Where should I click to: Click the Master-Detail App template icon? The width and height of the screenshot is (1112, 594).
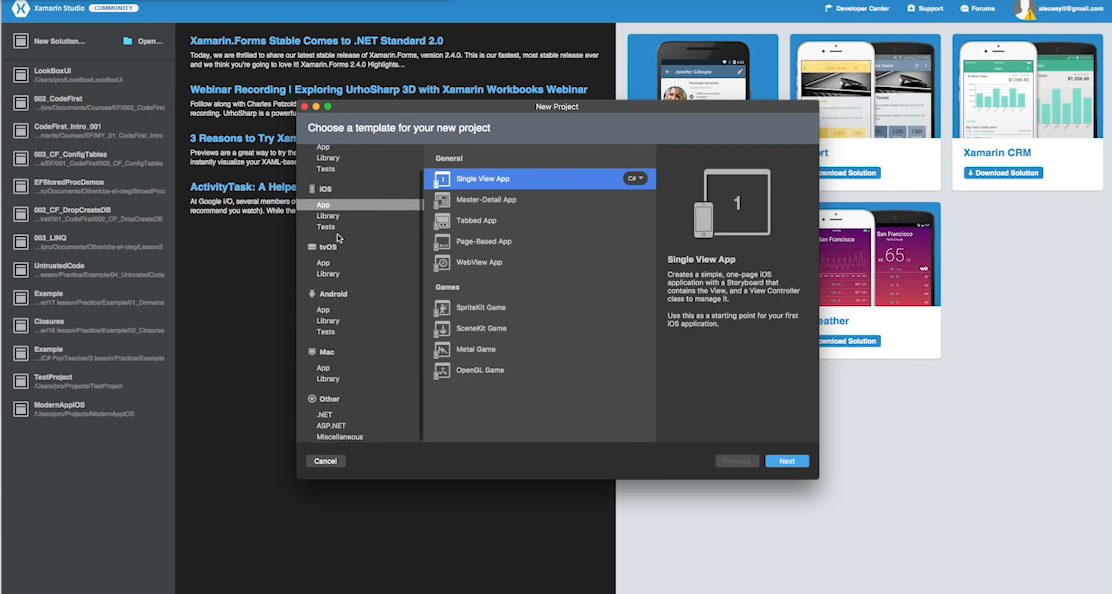[442, 200]
